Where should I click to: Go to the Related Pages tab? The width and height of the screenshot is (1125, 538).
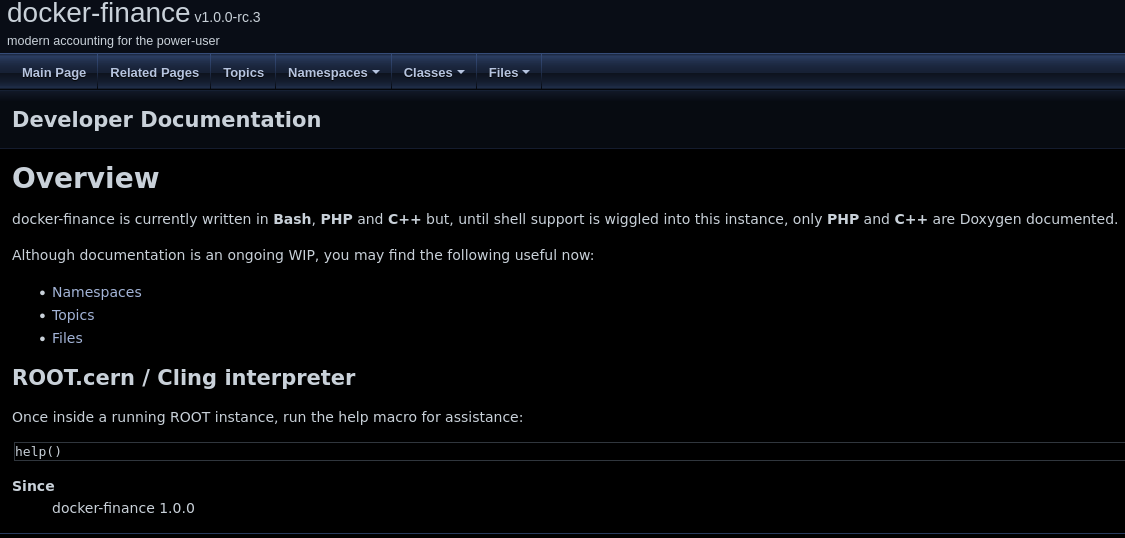pos(154,72)
